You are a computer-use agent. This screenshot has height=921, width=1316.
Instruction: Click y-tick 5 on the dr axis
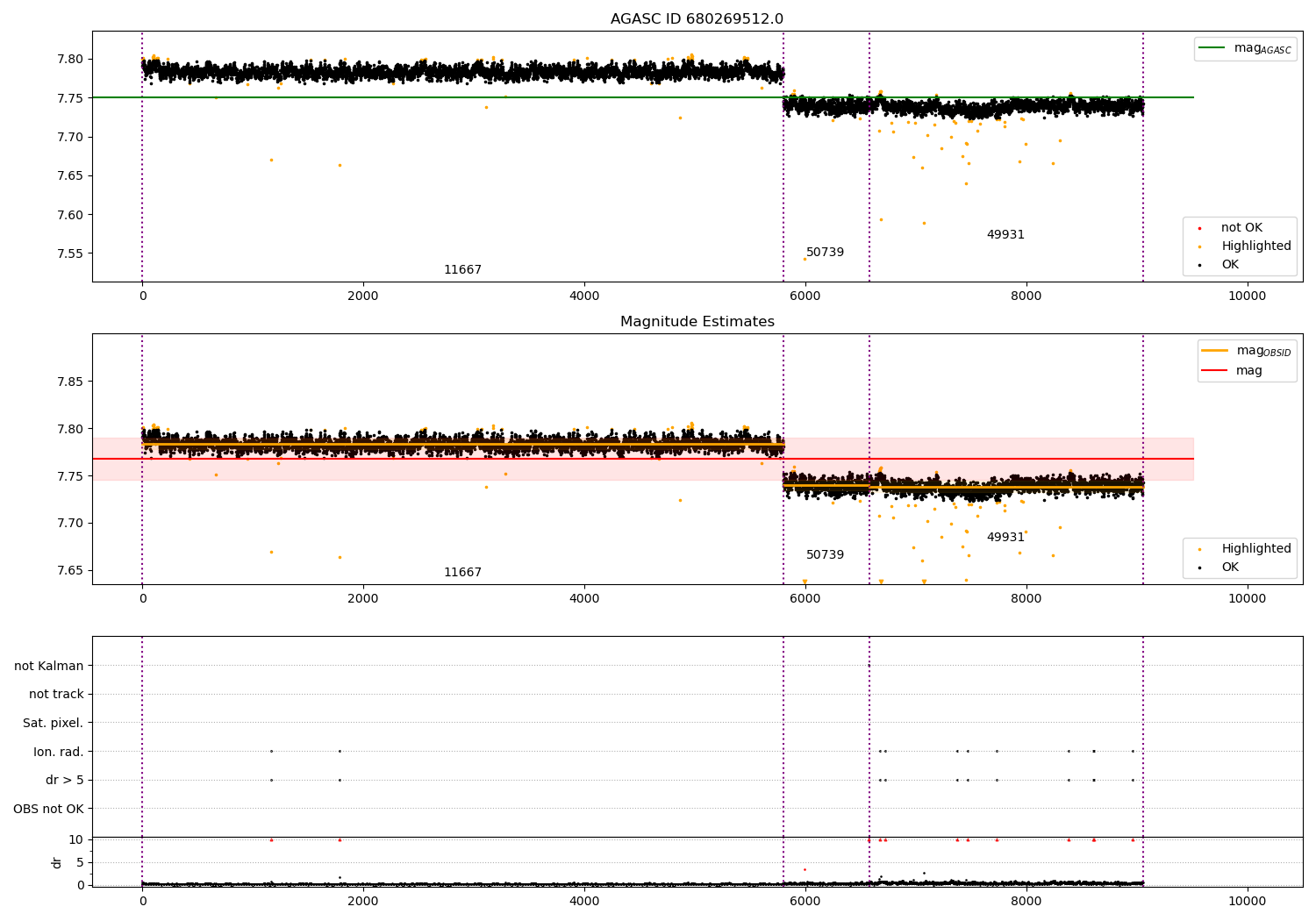click(81, 862)
